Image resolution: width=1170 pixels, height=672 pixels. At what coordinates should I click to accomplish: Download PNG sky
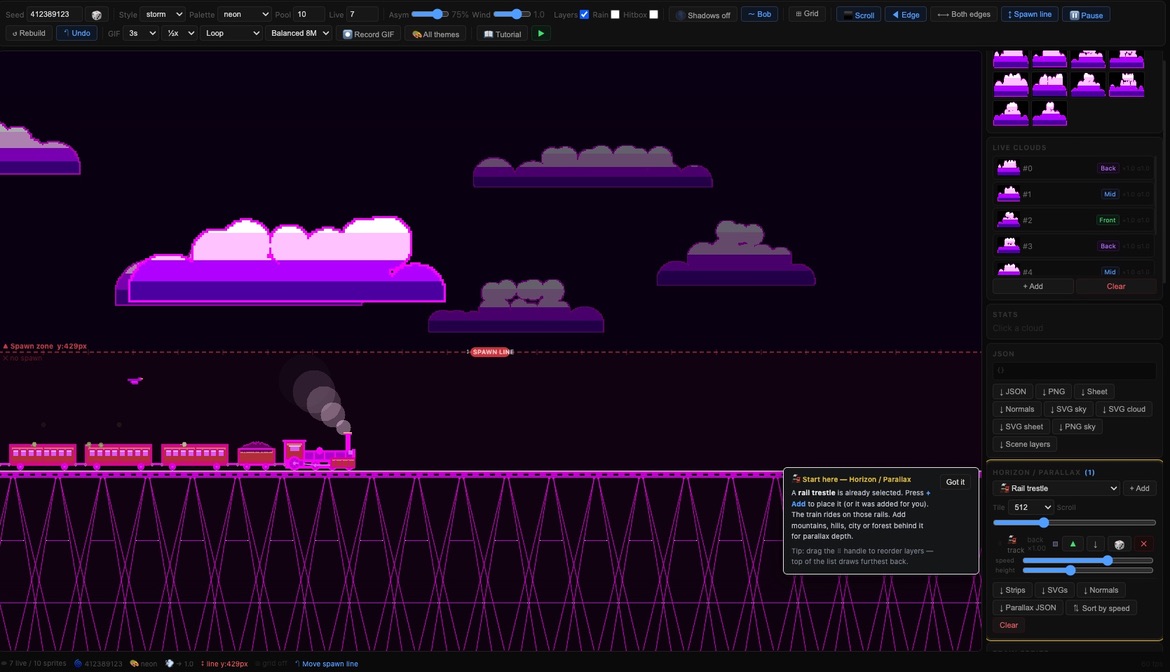[x=1077, y=427]
